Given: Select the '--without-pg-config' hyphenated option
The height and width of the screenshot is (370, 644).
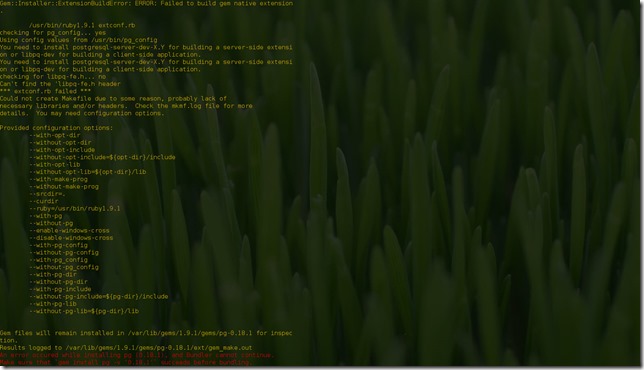Looking at the screenshot, I should point(64,253).
